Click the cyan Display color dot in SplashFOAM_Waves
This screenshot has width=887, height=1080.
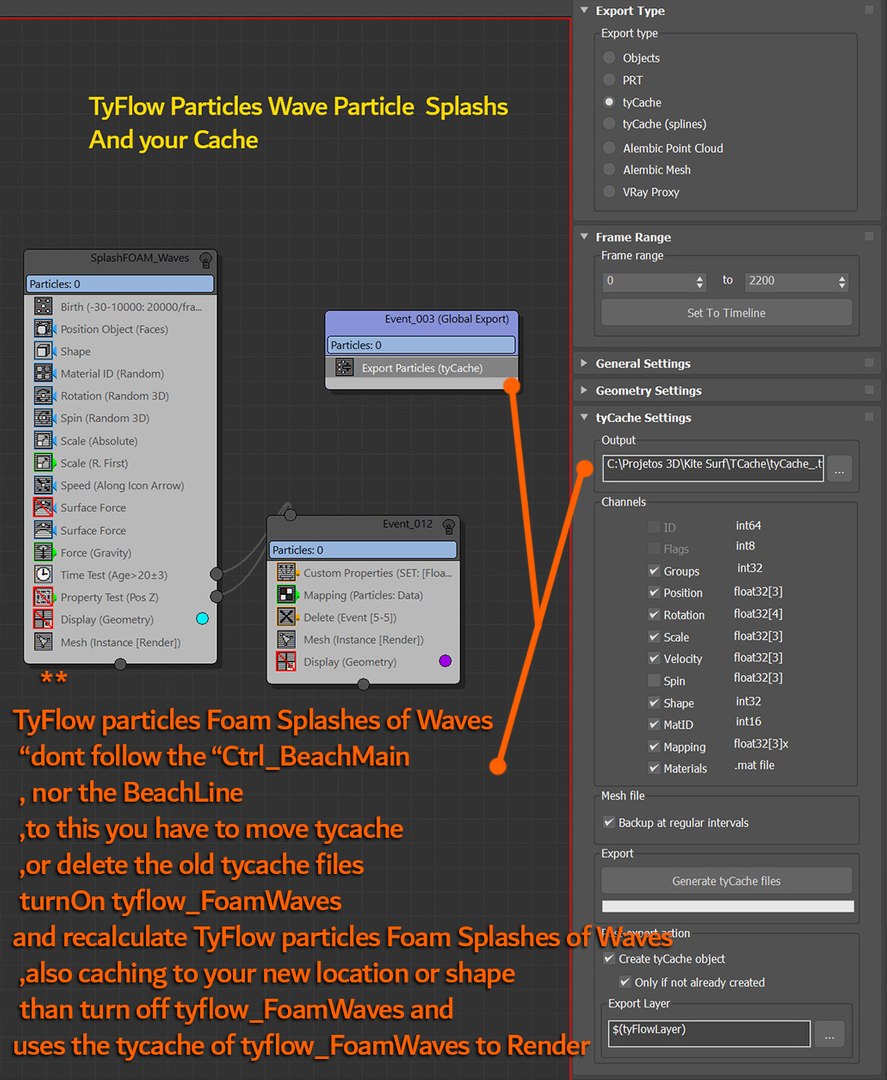202,619
